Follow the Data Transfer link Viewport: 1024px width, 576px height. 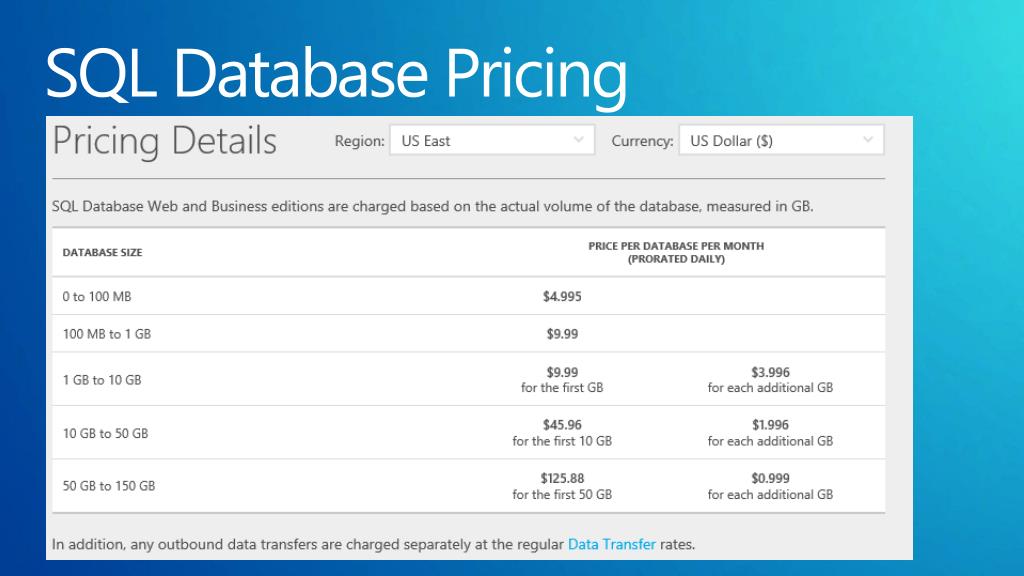coord(611,545)
